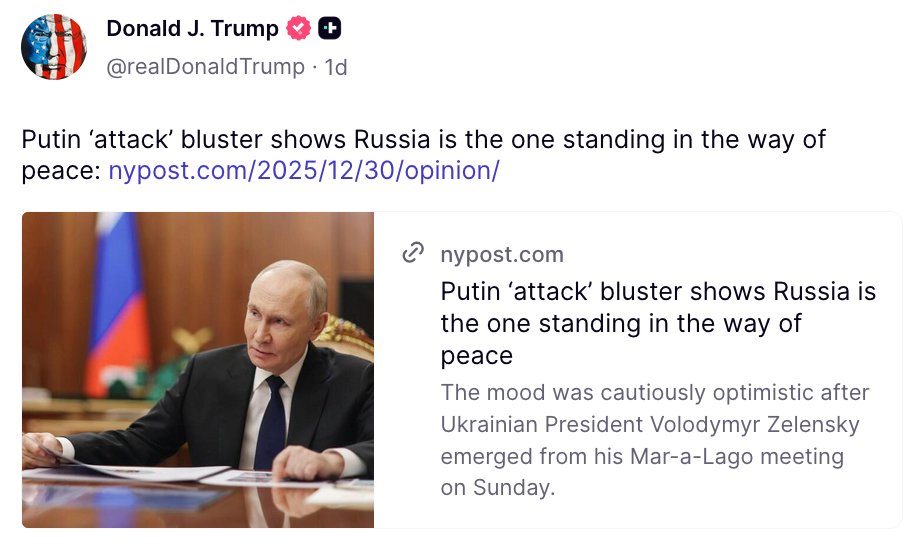Click the article preview photo thumbnail
922x558 pixels.
point(198,369)
